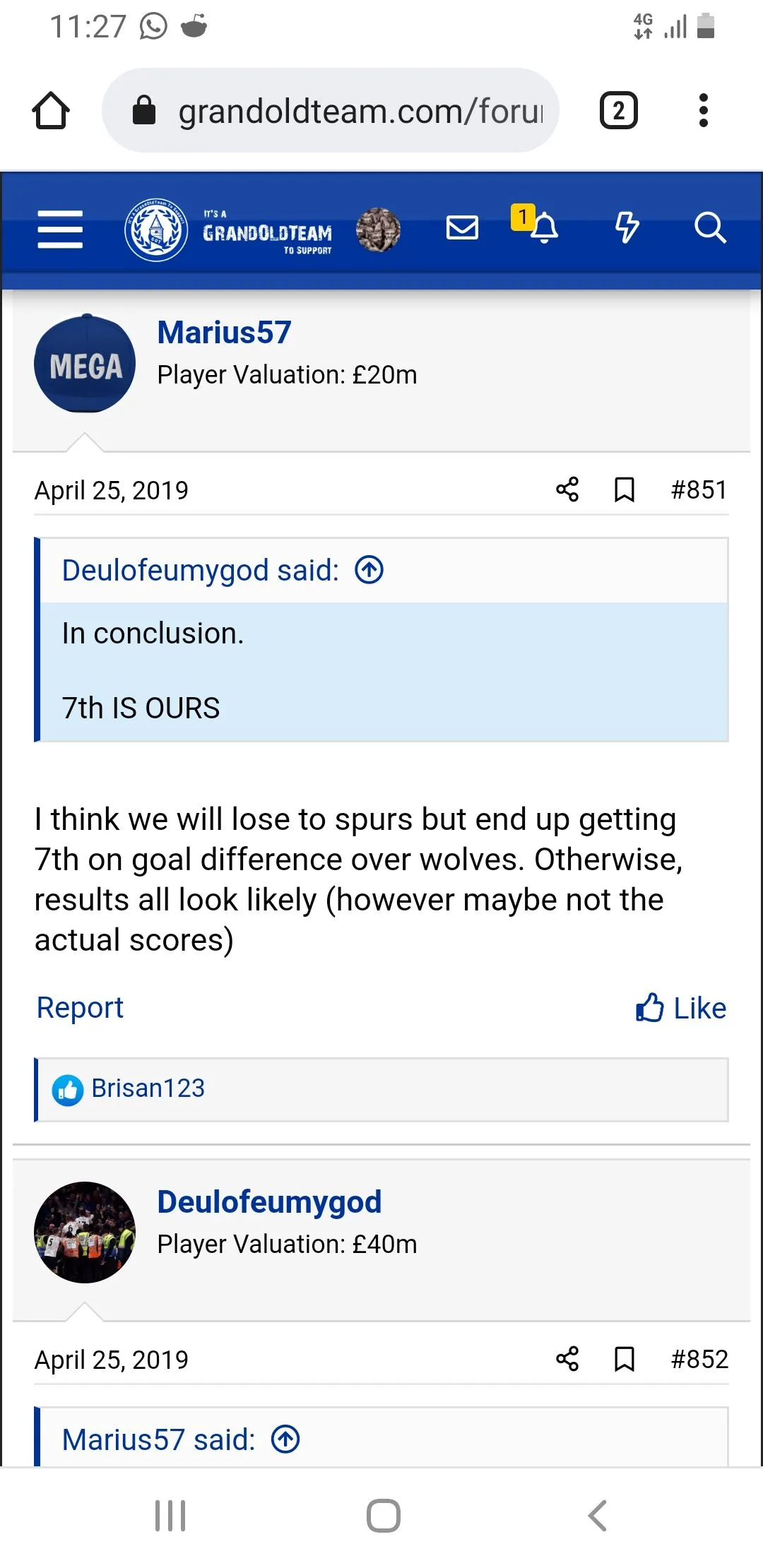
Task: Go to the browser home page
Action: 51,111
